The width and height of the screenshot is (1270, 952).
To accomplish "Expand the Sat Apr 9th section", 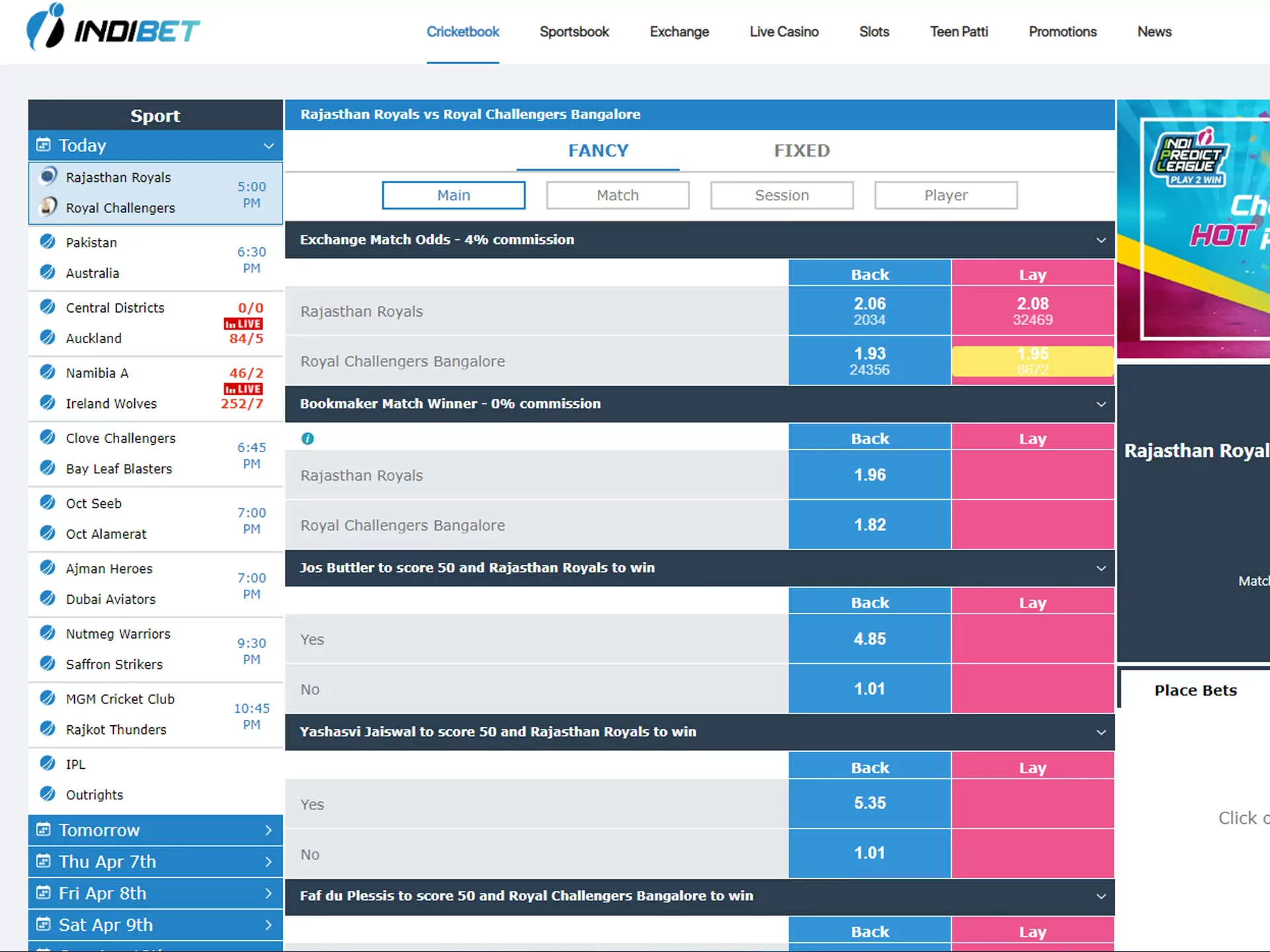I will (269, 925).
